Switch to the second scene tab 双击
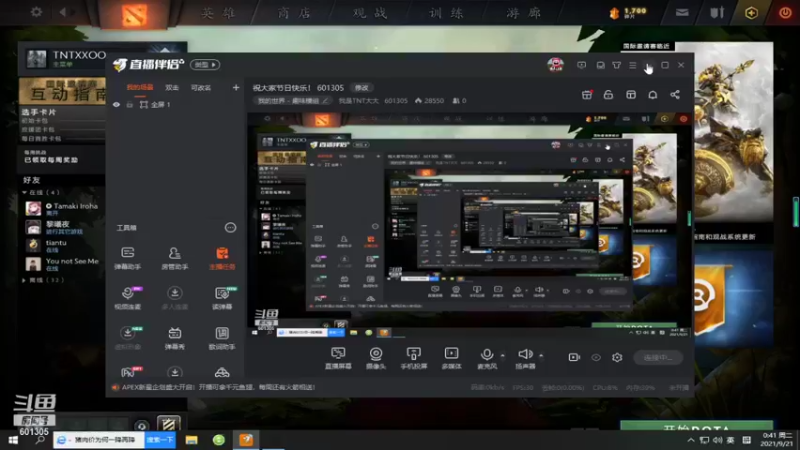The image size is (800, 450). pos(172,87)
